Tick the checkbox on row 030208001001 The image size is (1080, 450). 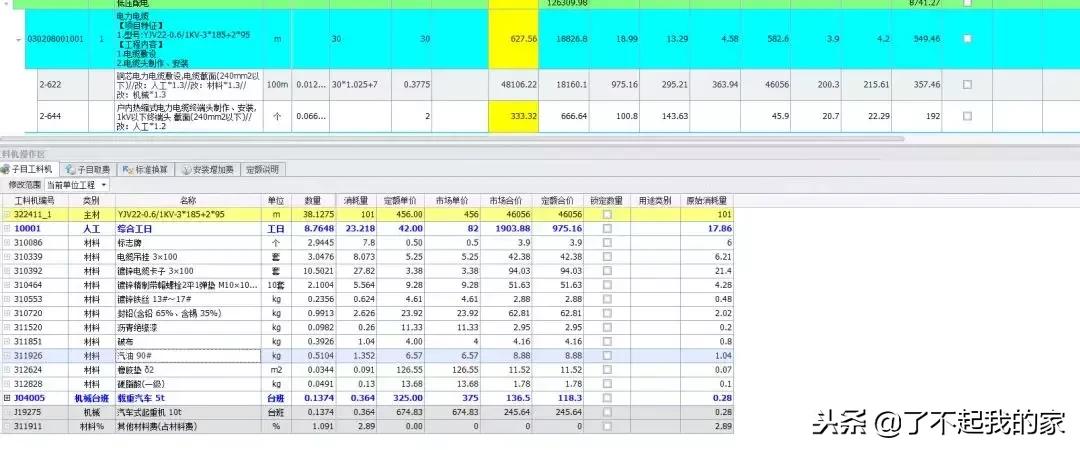point(967,39)
